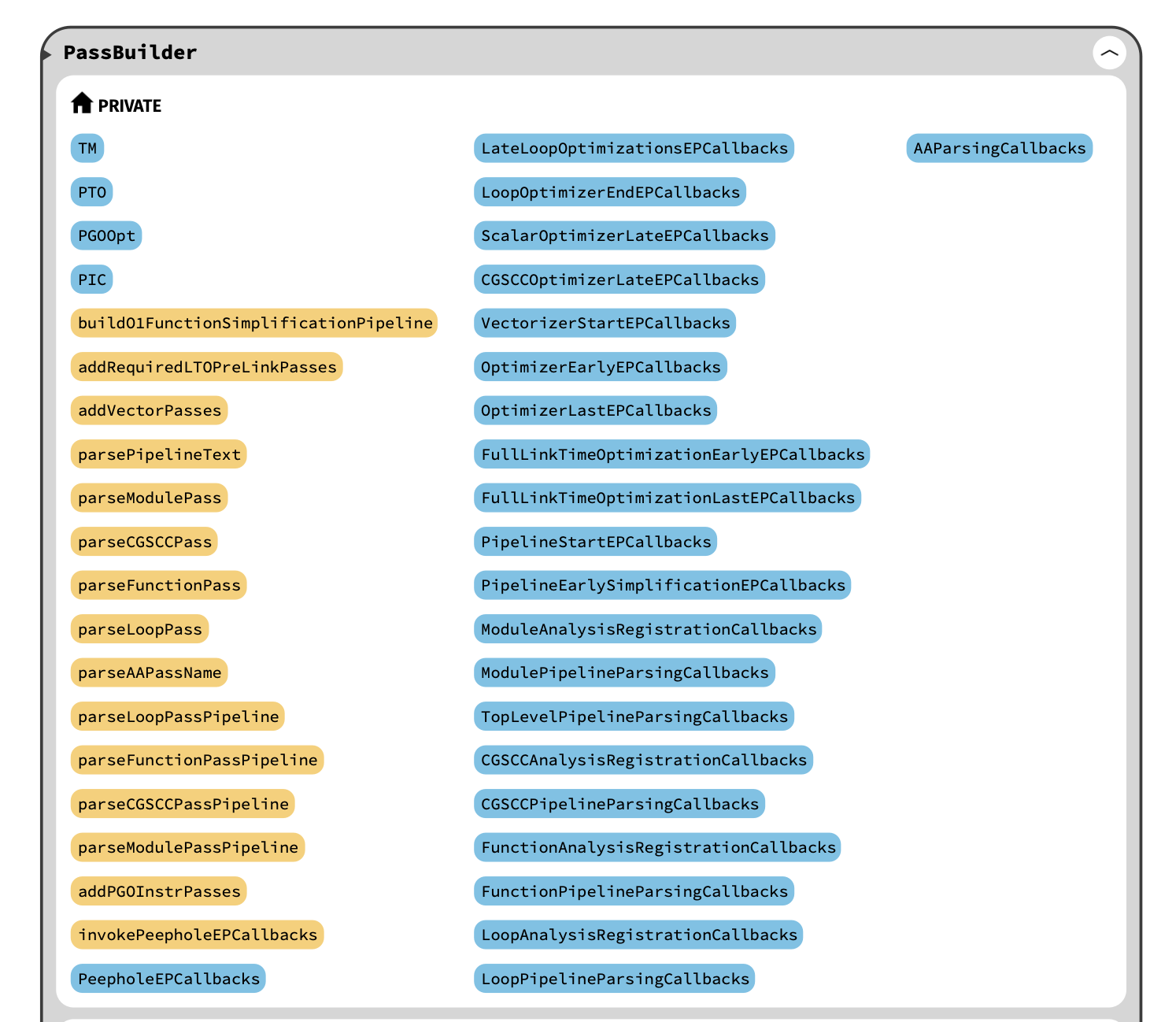Select the PGOOpt field tag

click(106, 235)
